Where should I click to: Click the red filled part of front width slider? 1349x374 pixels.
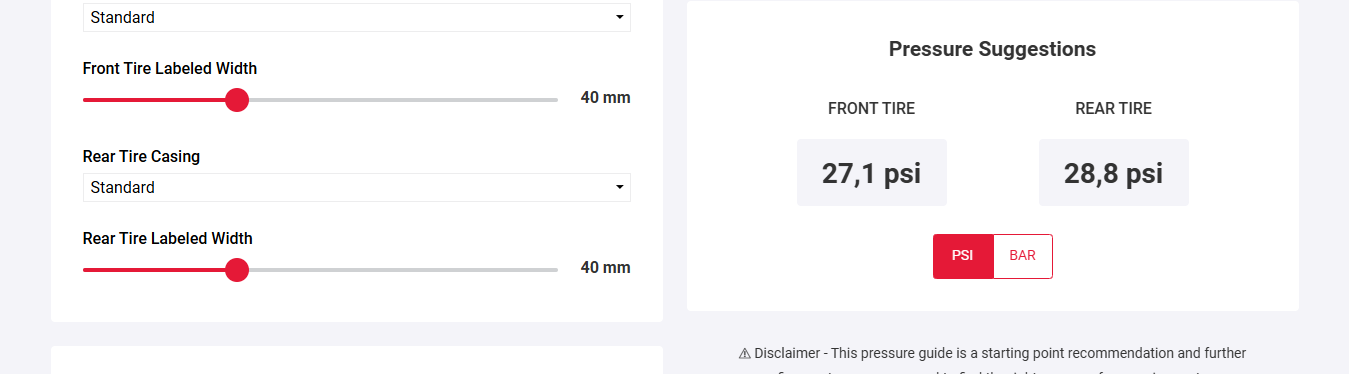point(154,100)
